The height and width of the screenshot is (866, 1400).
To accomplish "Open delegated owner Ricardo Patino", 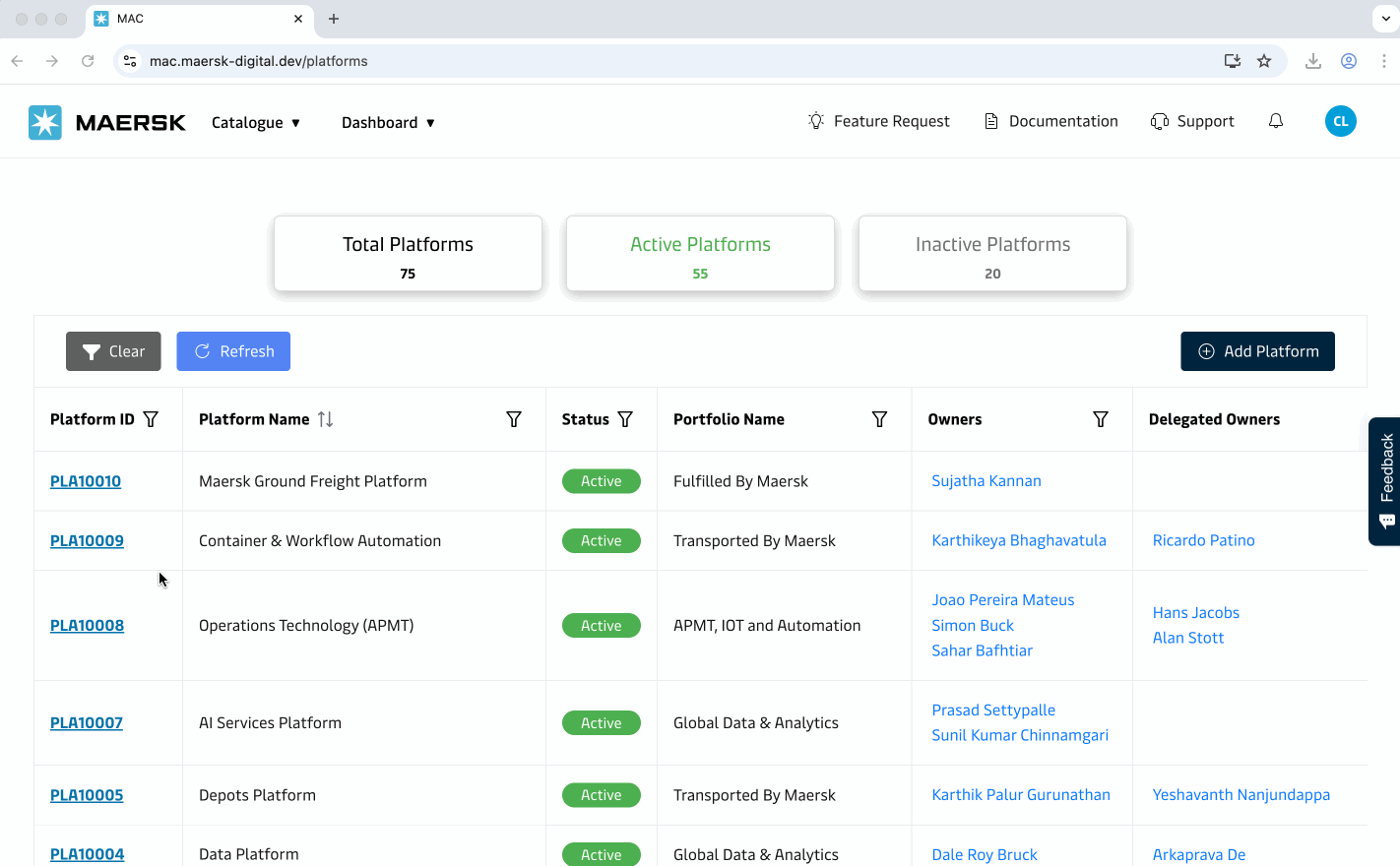I will 1204,540.
